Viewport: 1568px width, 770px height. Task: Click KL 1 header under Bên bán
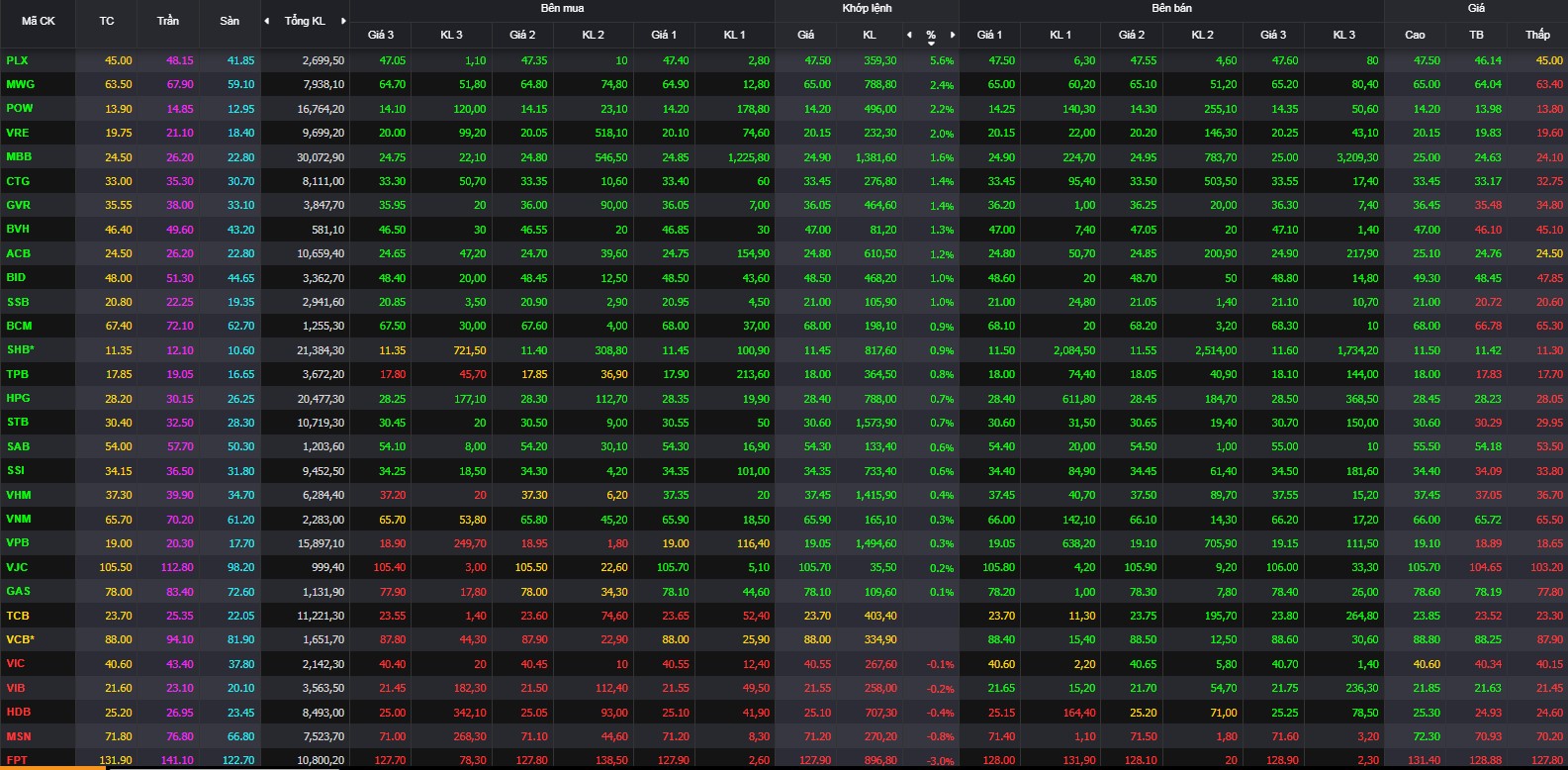[1061, 35]
